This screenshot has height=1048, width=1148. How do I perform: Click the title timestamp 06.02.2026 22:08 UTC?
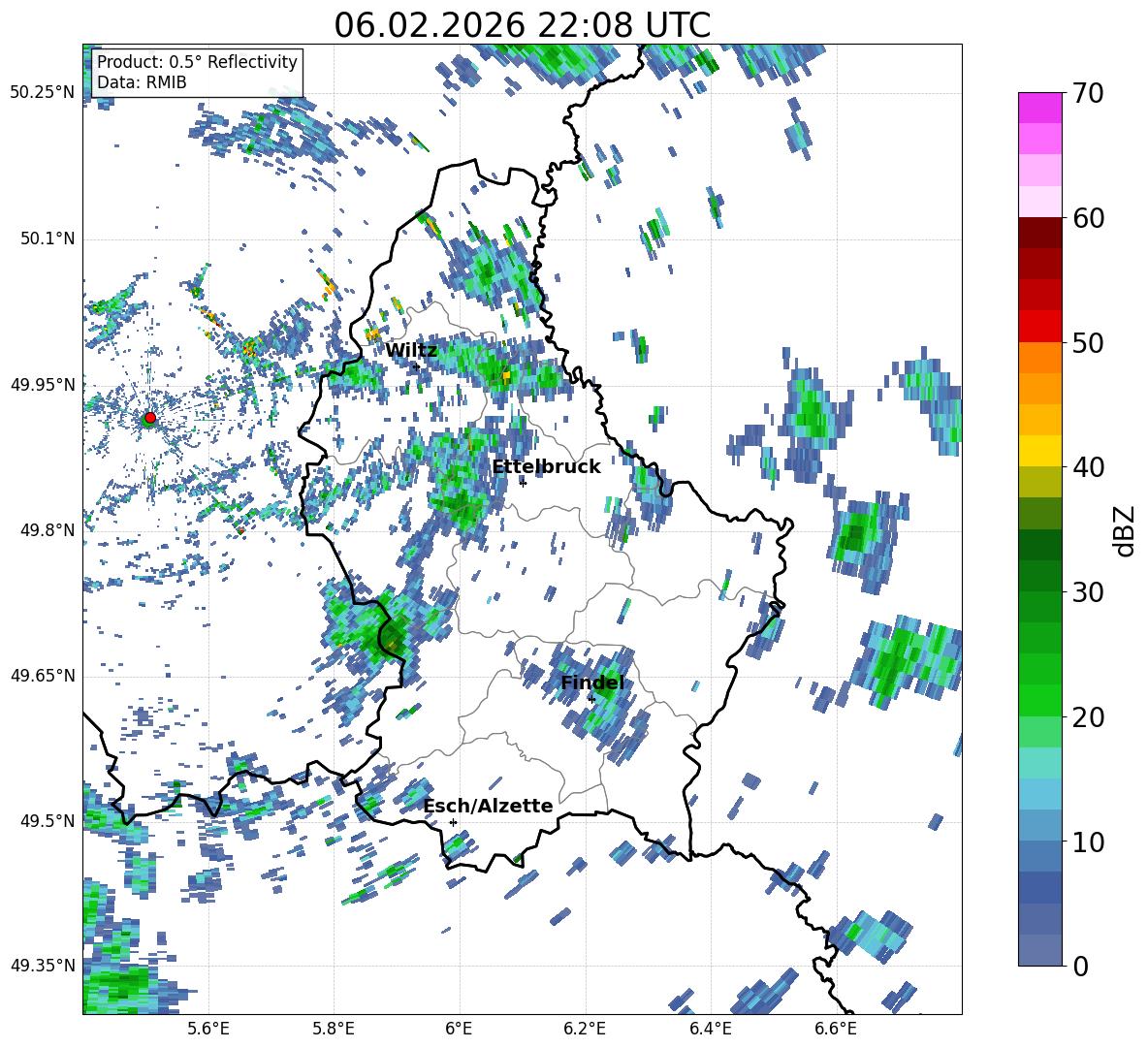pyautogui.click(x=523, y=25)
